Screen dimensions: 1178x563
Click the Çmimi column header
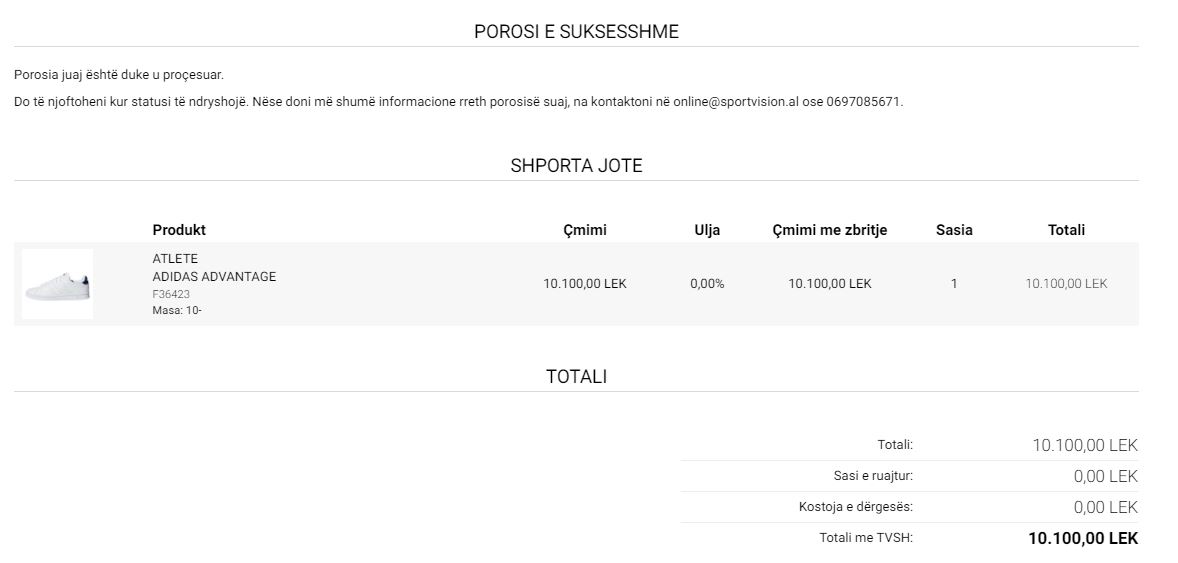click(585, 230)
